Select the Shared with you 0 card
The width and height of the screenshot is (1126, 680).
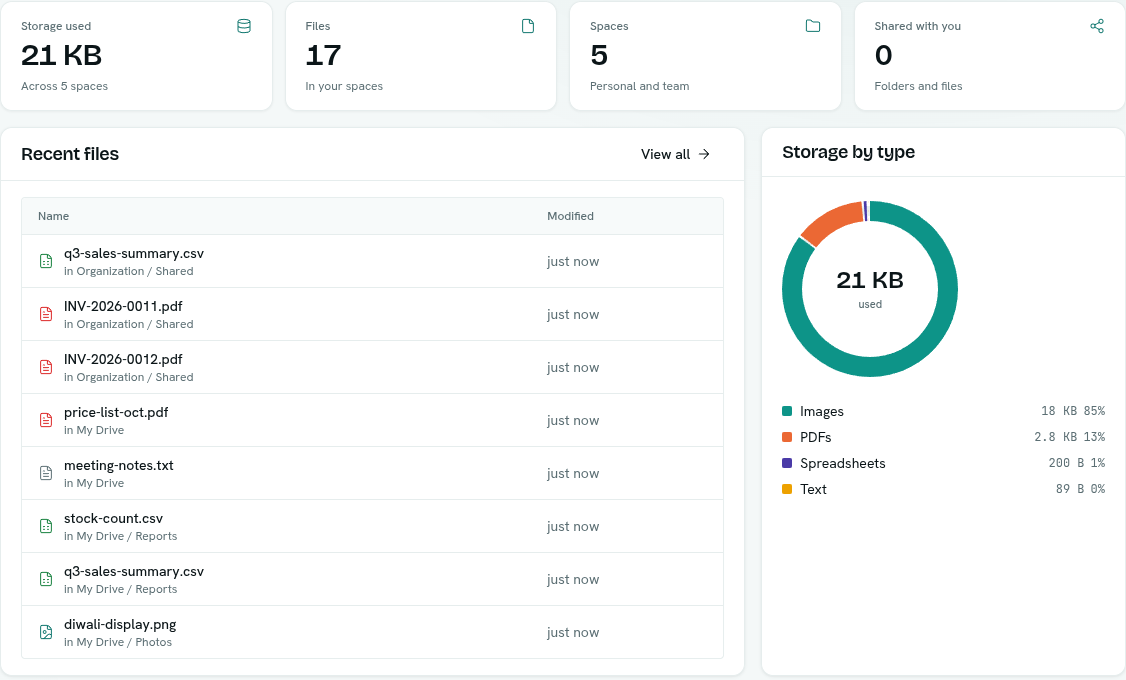point(990,56)
